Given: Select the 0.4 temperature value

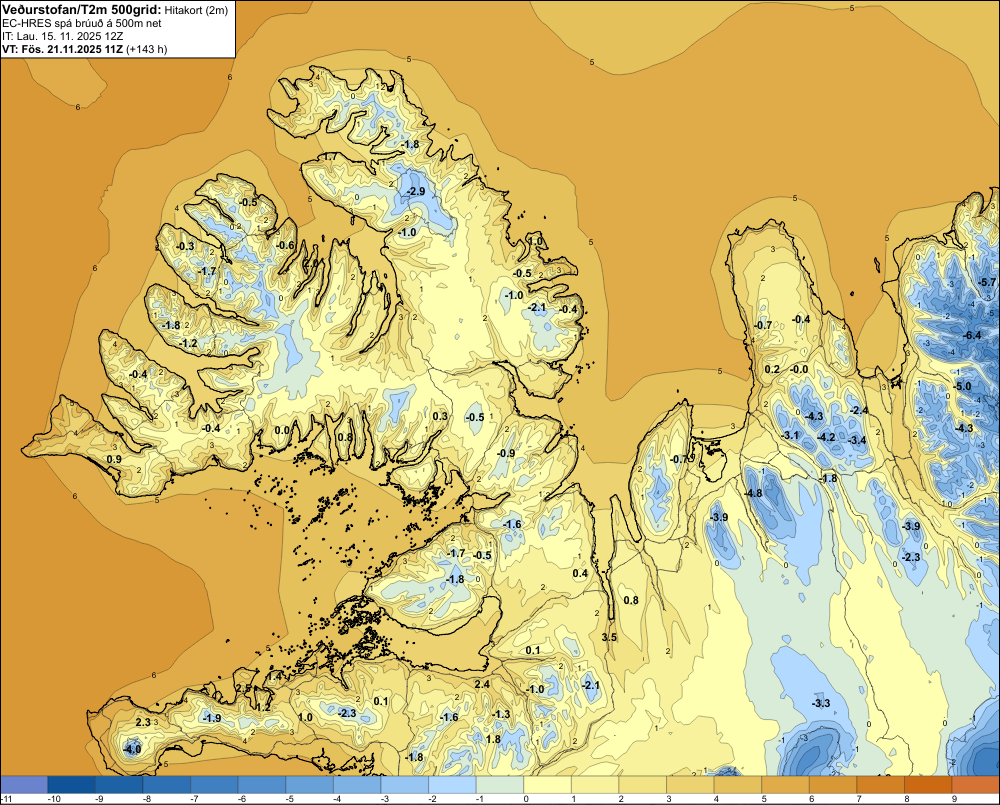Looking at the screenshot, I should 580,574.
